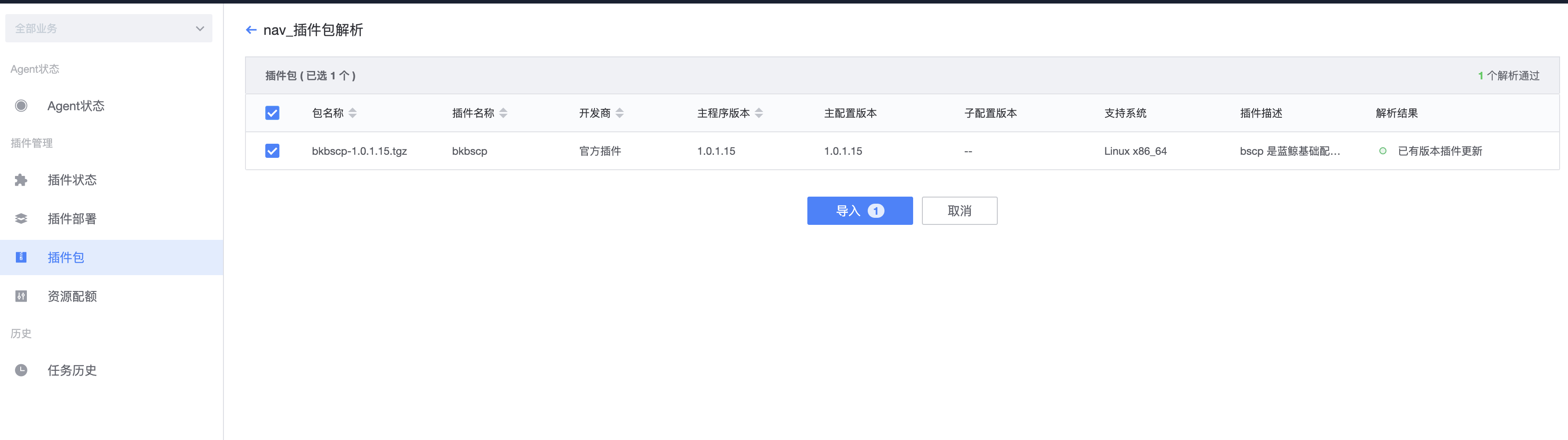Sort by 包名称 column arrows
This screenshot has width=1568, height=440.
click(353, 113)
